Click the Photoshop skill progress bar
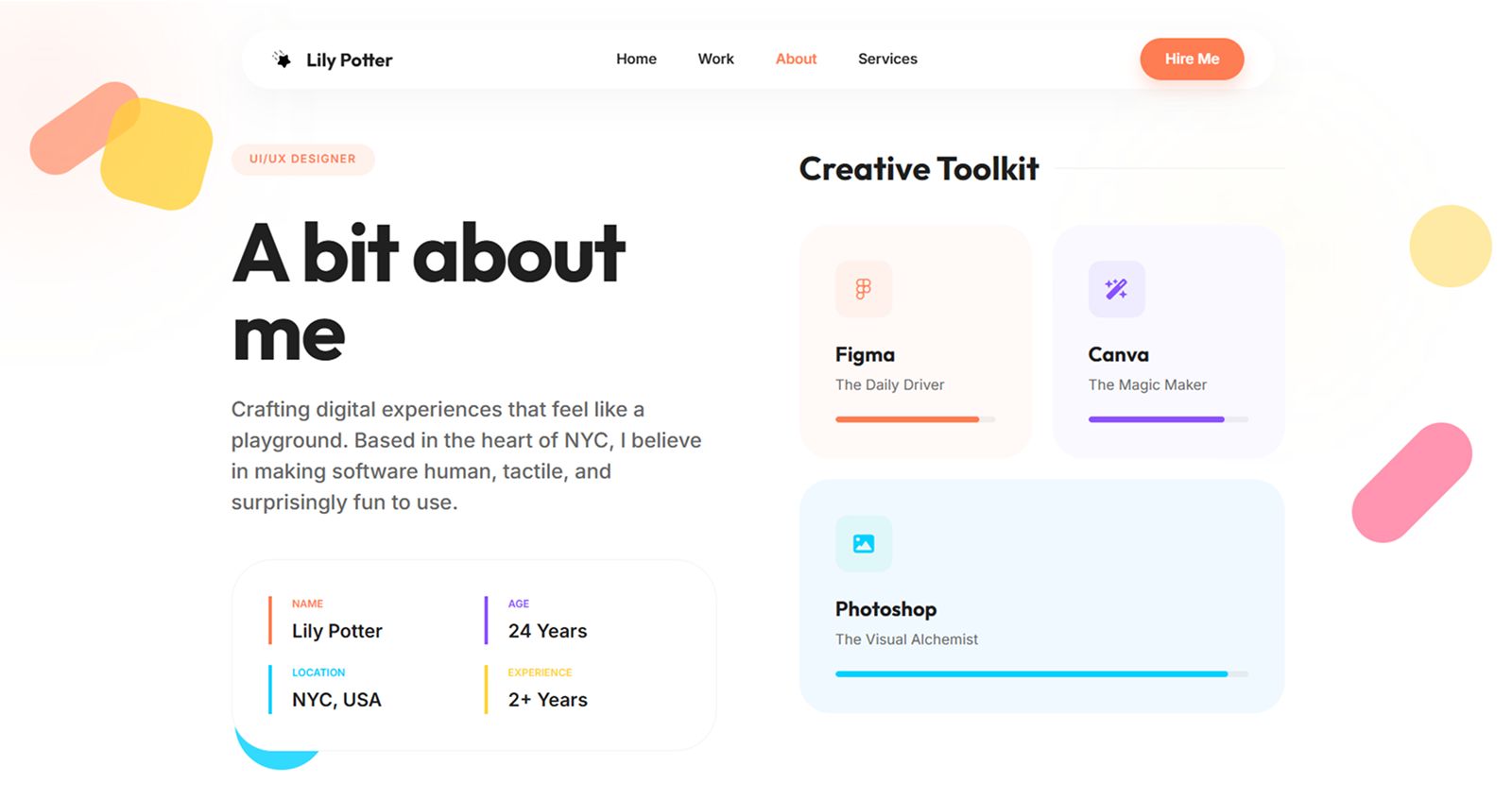The height and width of the screenshot is (800, 1512). click(1041, 674)
